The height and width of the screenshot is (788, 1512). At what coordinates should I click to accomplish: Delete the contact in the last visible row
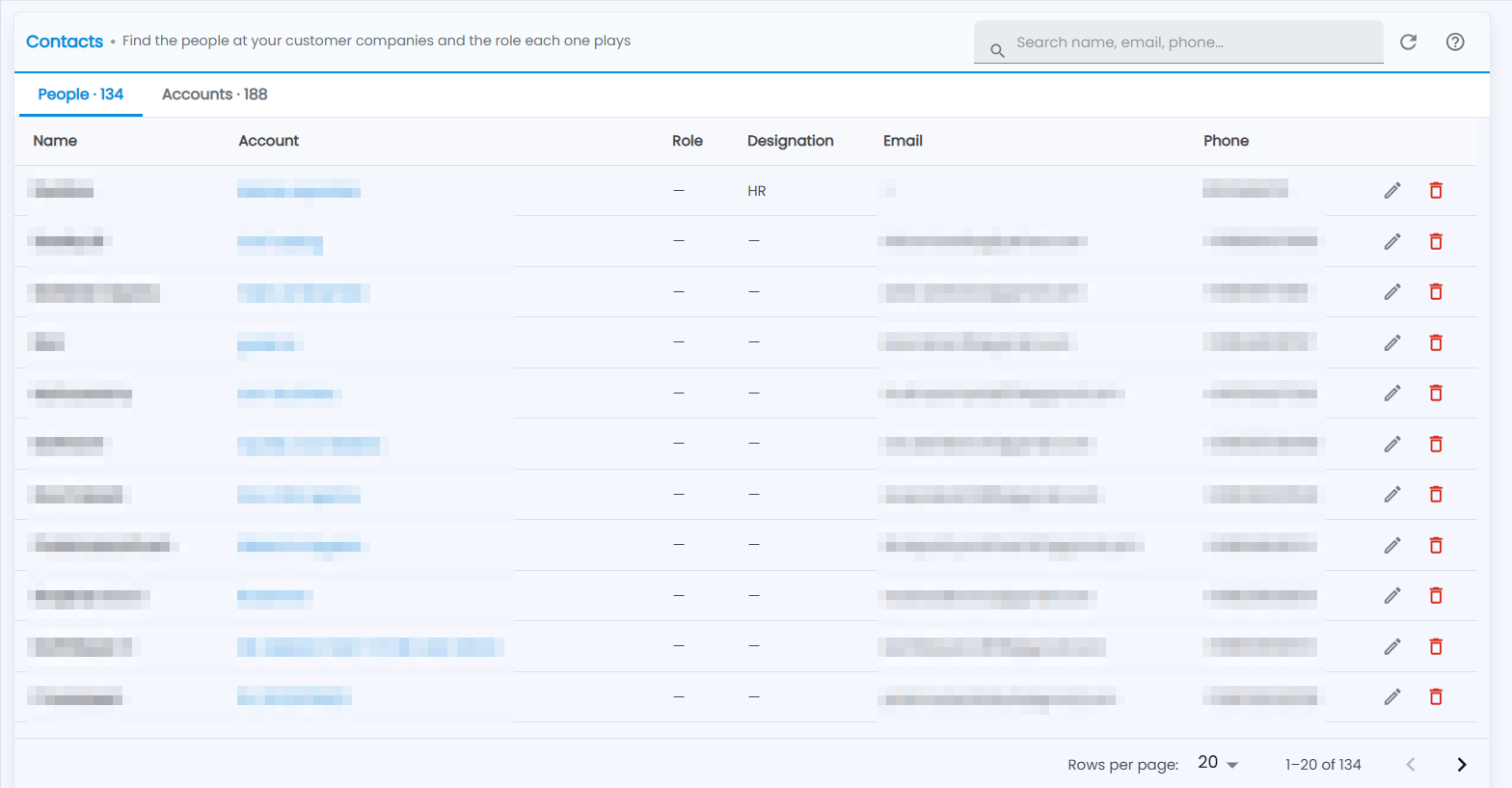coord(1435,696)
